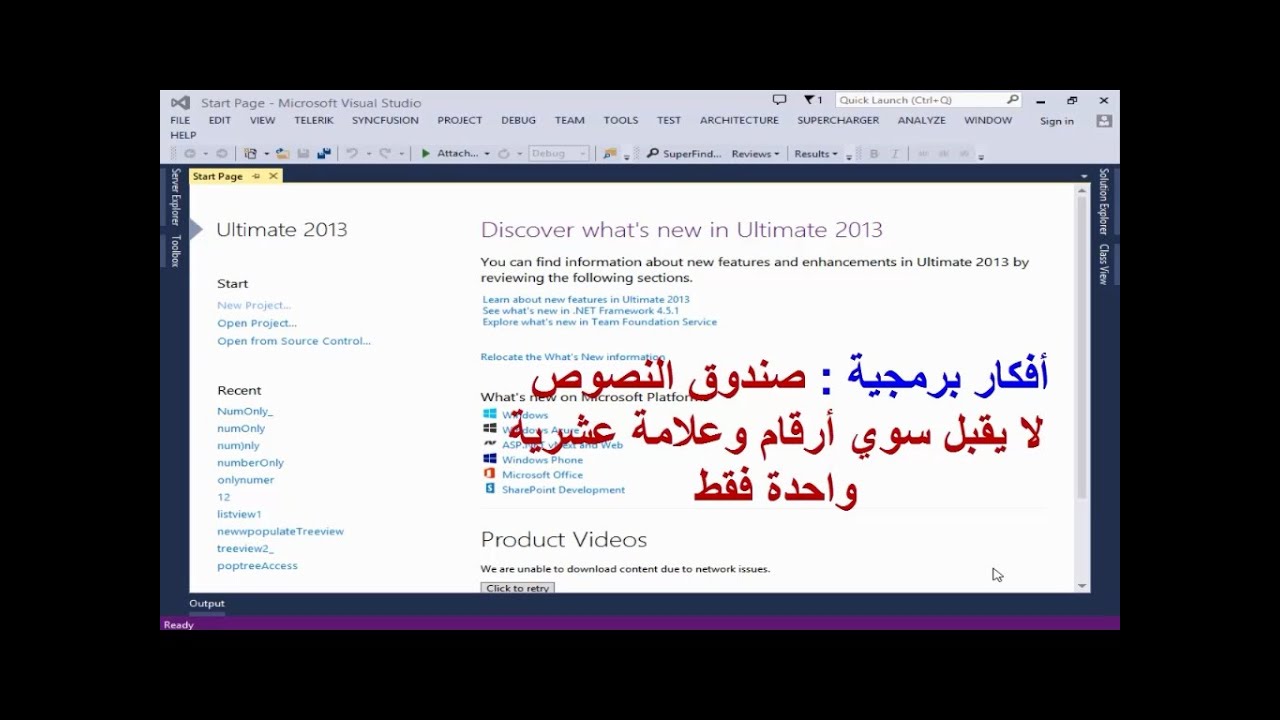1280x720 pixels.
Task: Open recent project poptreeAccess
Action: (x=257, y=565)
